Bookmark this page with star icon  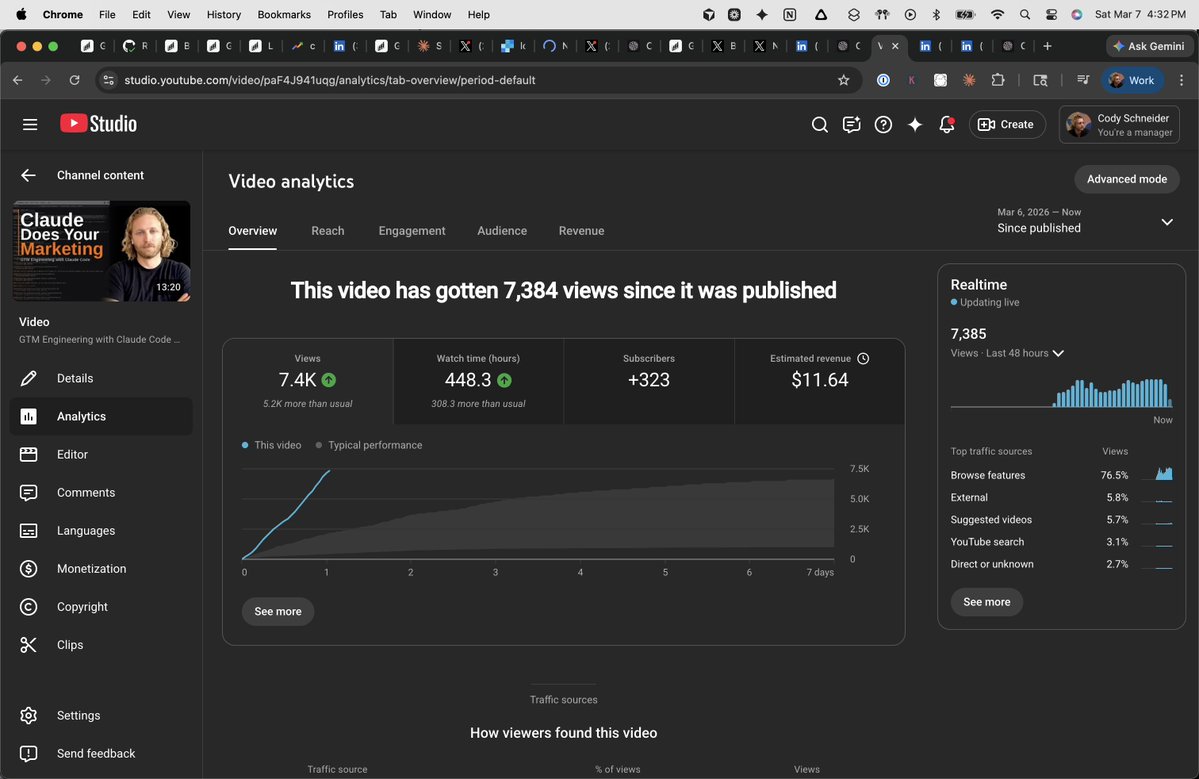tap(843, 80)
